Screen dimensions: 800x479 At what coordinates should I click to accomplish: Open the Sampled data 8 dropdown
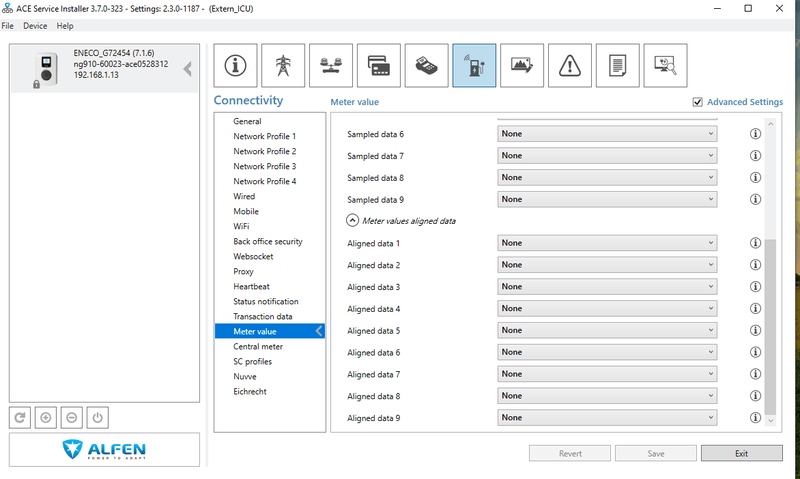coord(607,178)
